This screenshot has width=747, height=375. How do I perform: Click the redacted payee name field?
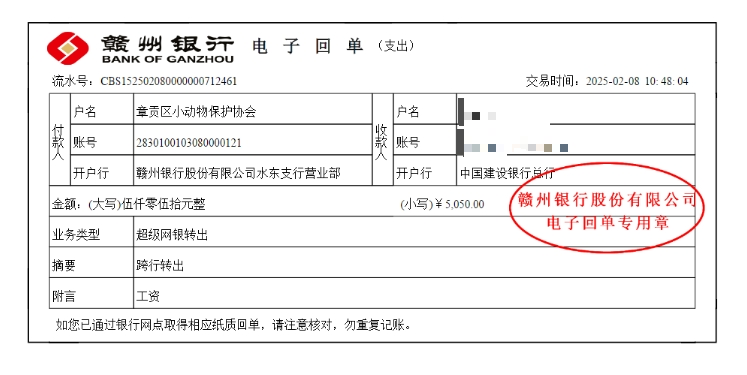click(576, 110)
